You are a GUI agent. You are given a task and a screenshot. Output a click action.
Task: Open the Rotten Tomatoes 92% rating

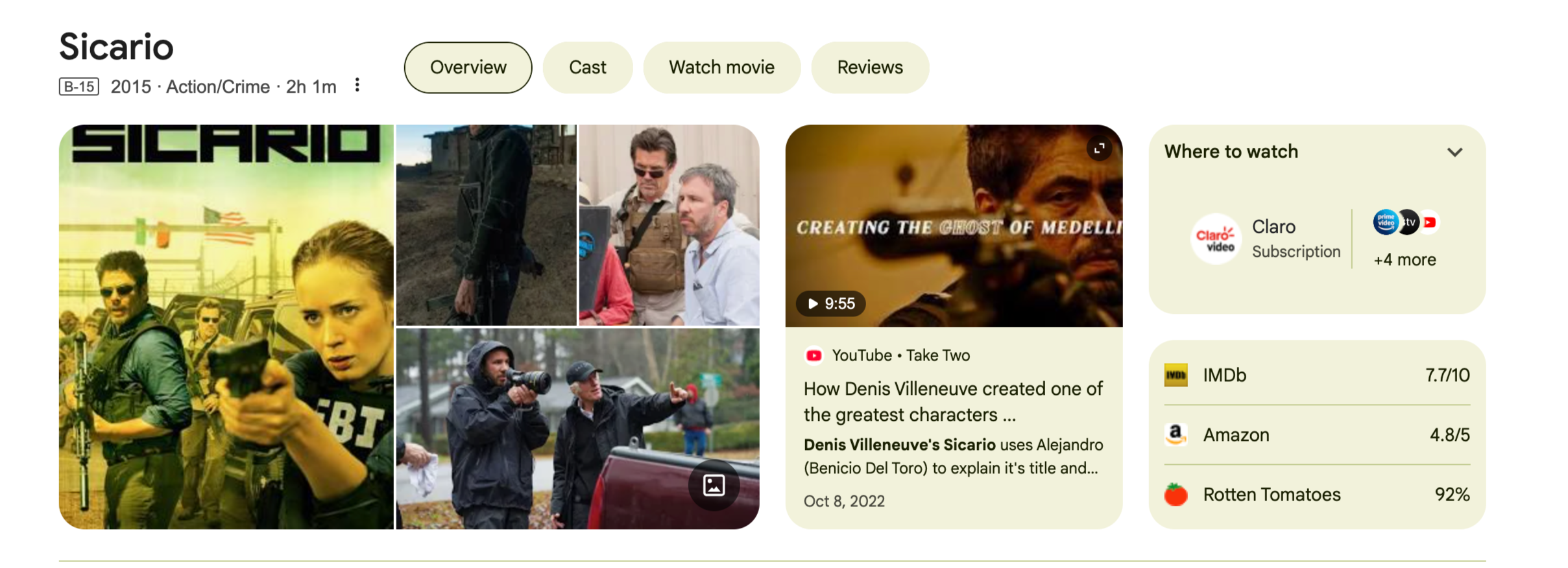[1317, 494]
